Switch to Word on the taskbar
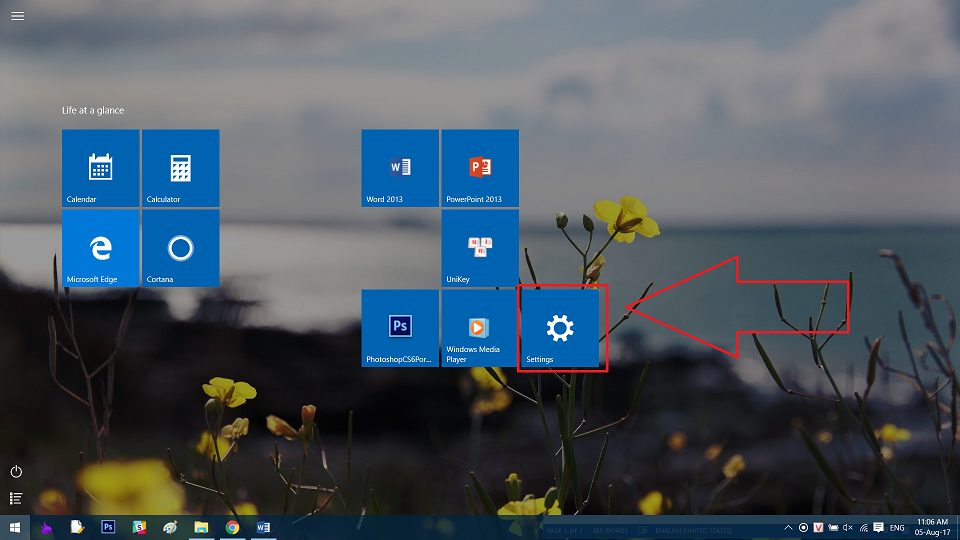 point(263,527)
